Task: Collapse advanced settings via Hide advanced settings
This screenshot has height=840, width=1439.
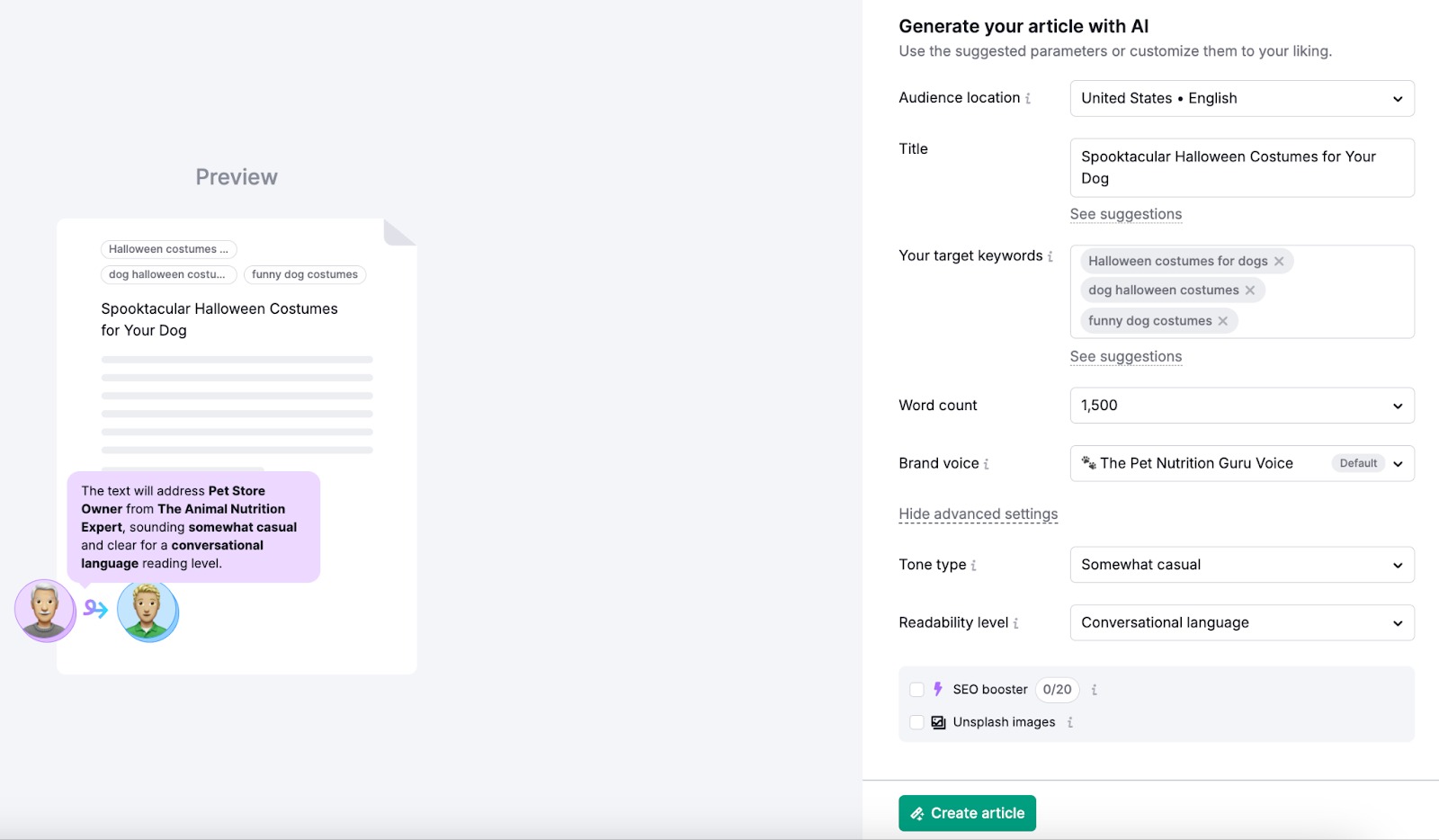Action: point(978,514)
